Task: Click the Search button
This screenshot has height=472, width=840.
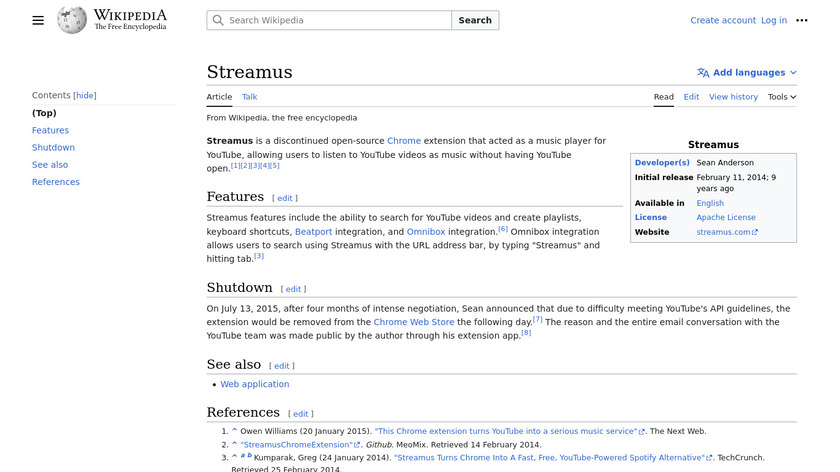Action: click(475, 20)
